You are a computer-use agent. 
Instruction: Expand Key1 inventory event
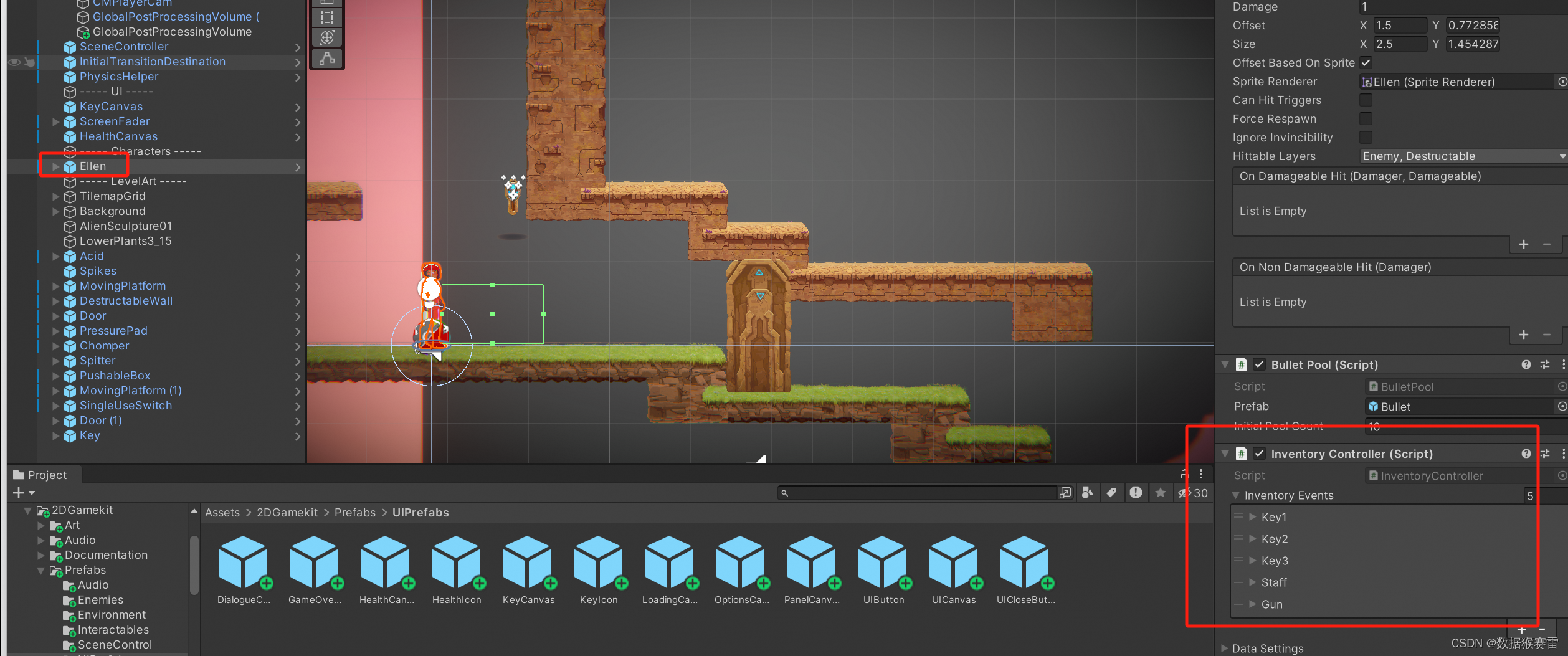(x=1252, y=516)
